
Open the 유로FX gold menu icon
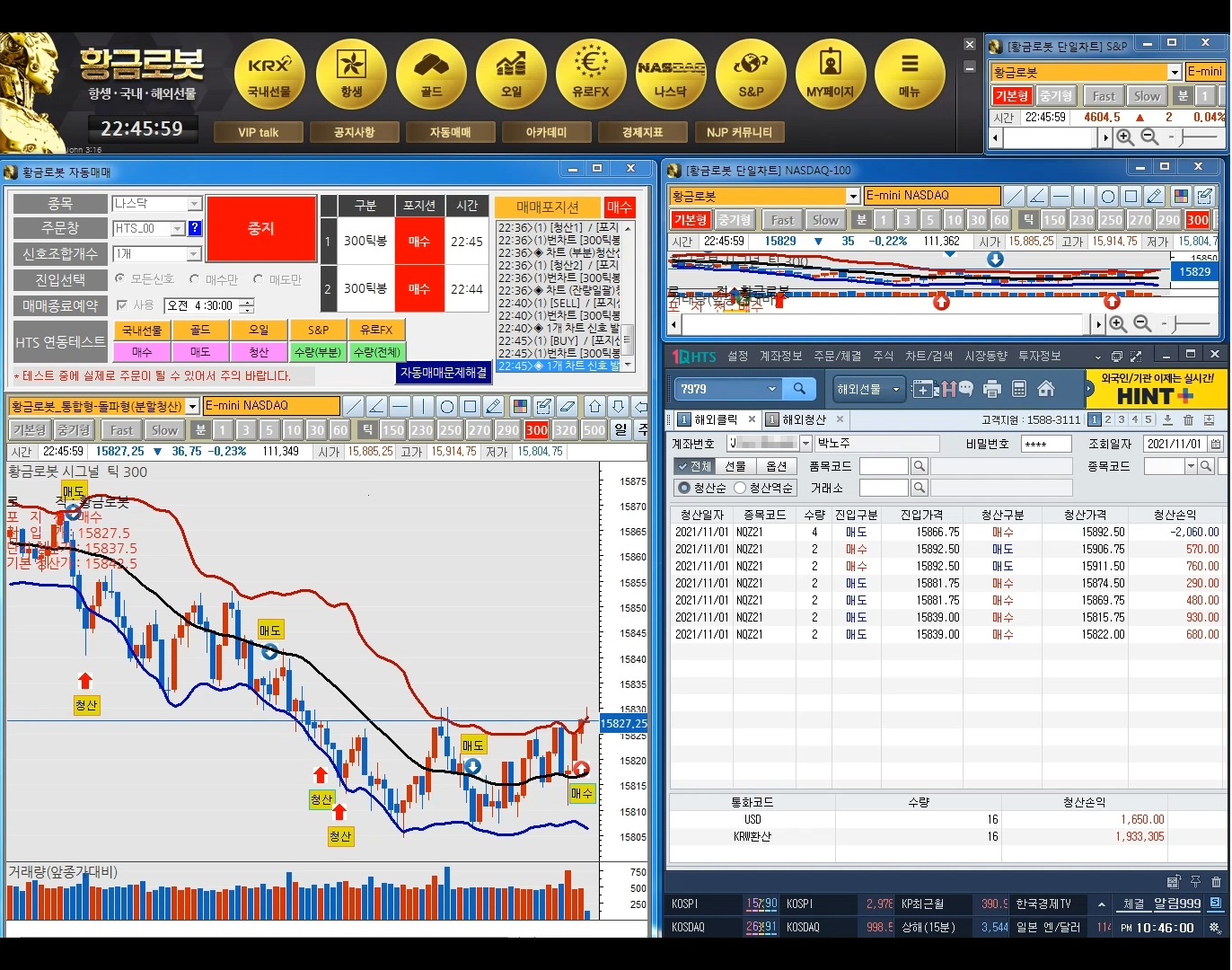point(591,75)
